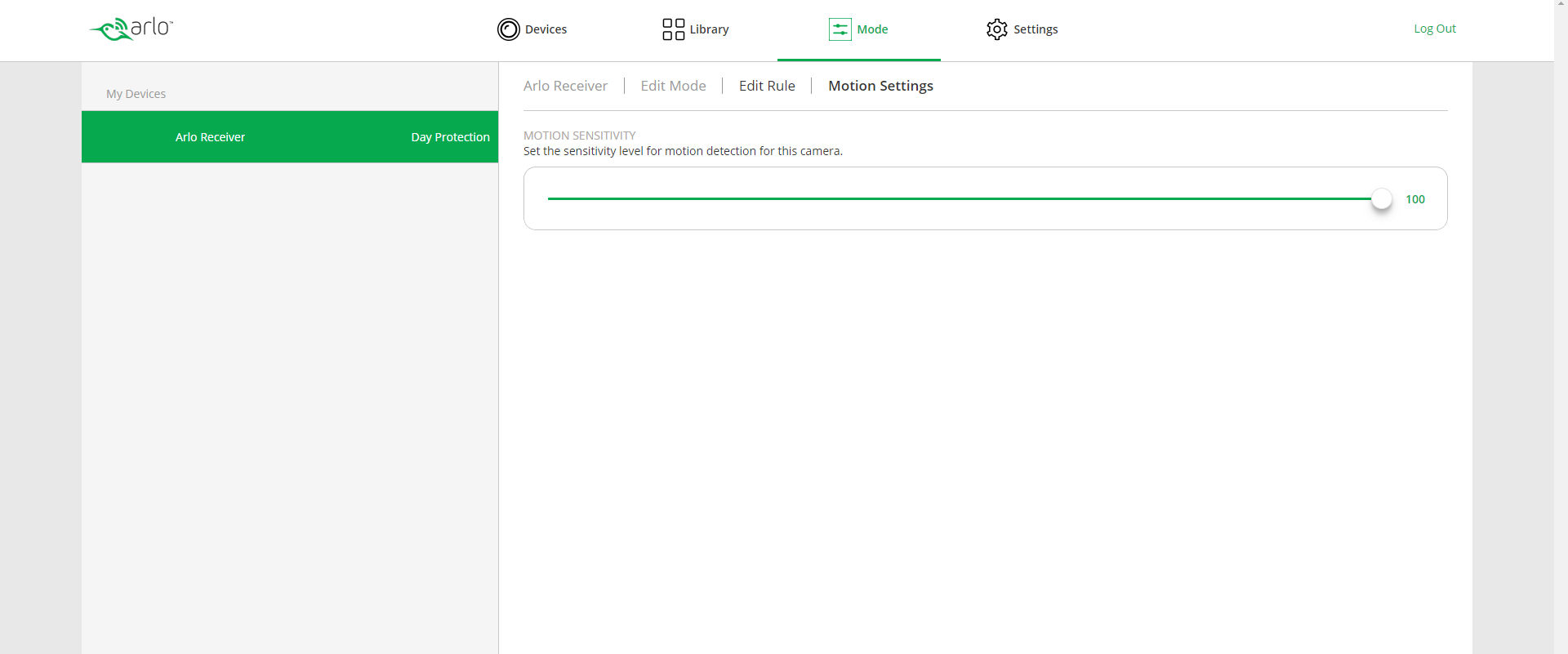The height and width of the screenshot is (654, 1568).
Task: Click the Settings gear icon
Action: (996, 29)
